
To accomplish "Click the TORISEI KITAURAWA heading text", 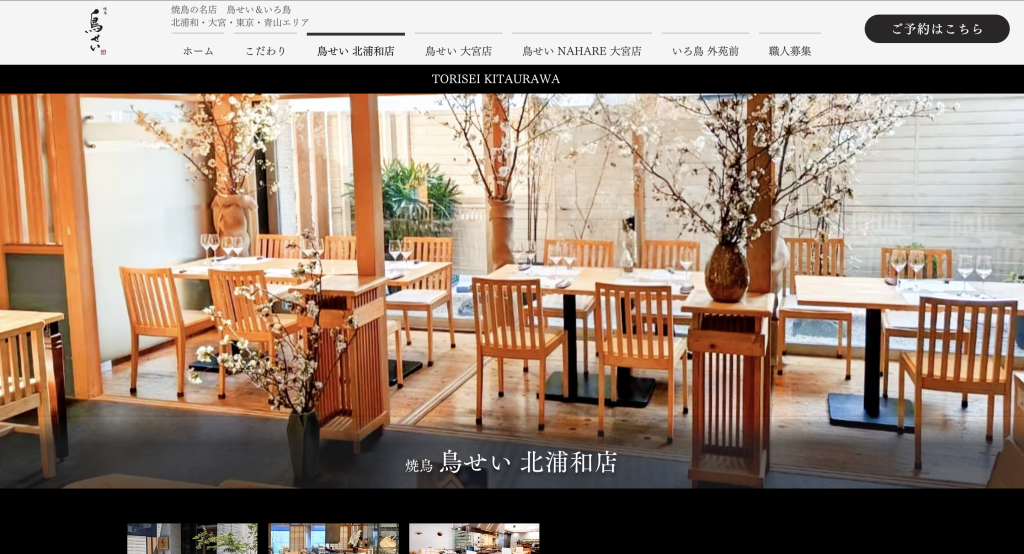I will click(496, 79).
